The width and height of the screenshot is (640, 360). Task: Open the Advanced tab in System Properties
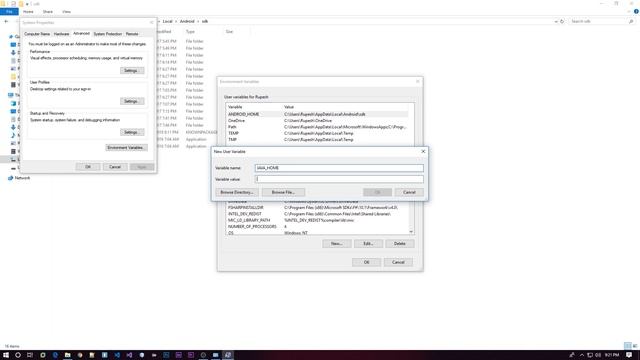(81, 33)
